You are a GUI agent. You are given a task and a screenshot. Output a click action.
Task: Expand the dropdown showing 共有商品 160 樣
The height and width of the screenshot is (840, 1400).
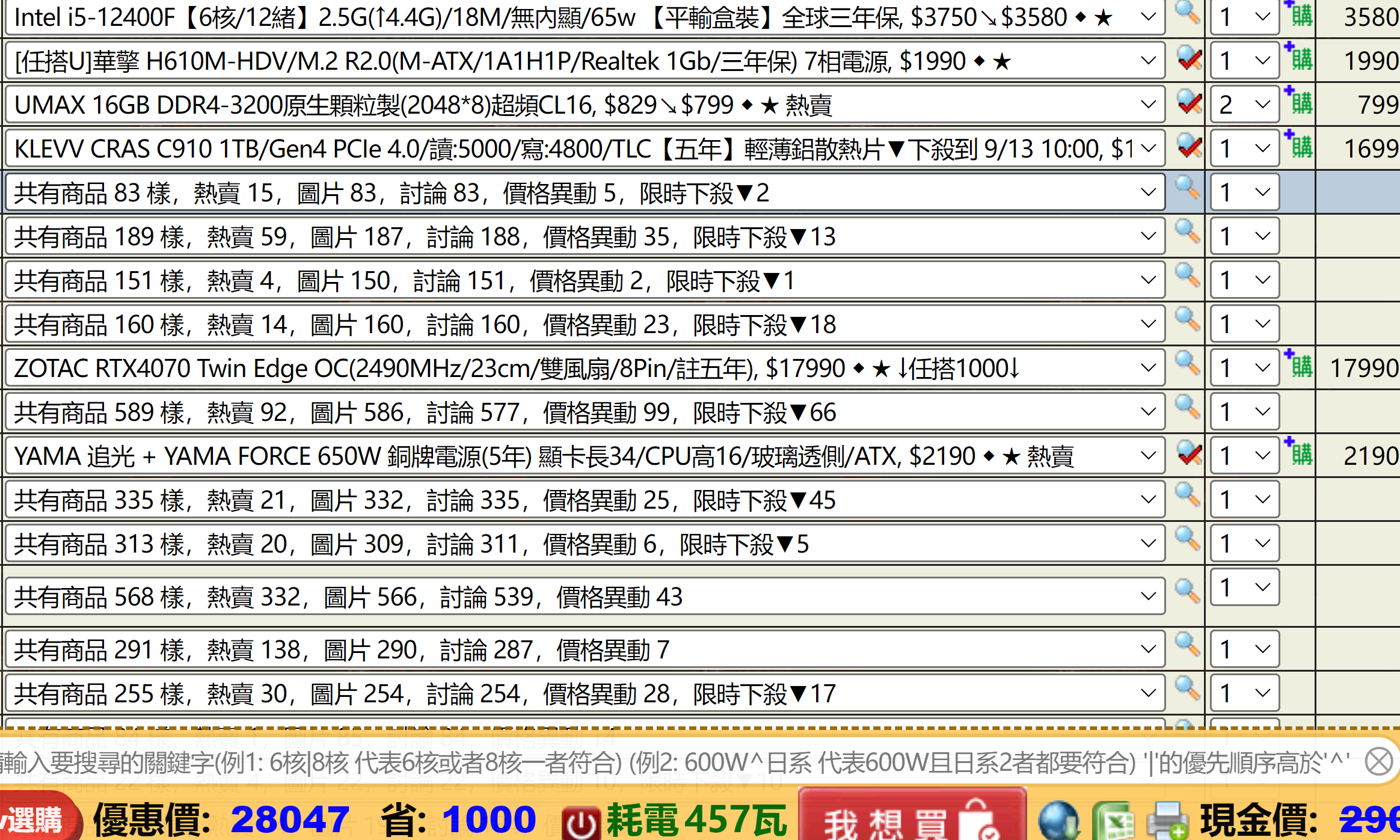pyautogui.click(x=585, y=324)
